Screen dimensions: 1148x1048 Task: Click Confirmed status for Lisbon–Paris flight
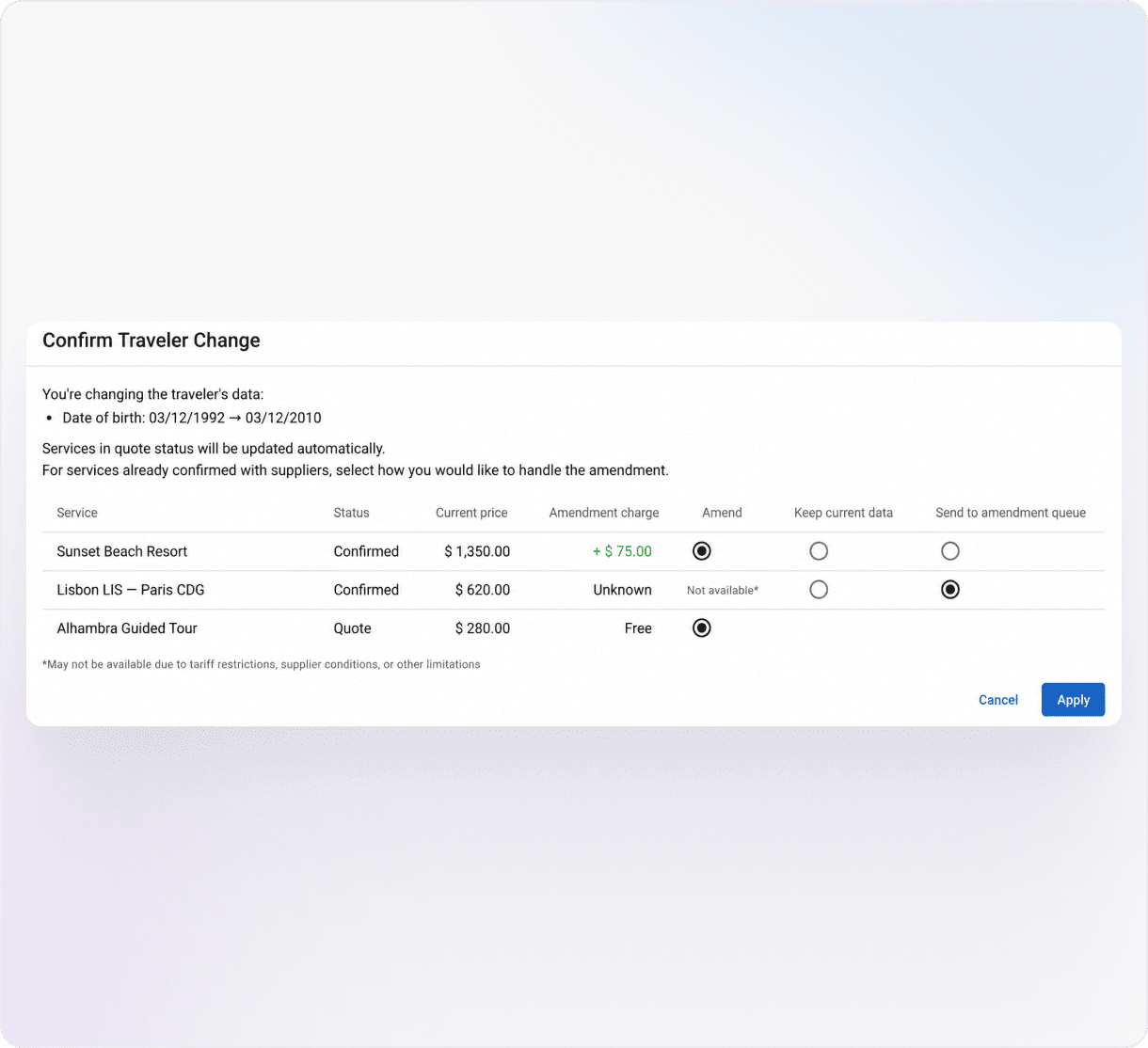(366, 590)
